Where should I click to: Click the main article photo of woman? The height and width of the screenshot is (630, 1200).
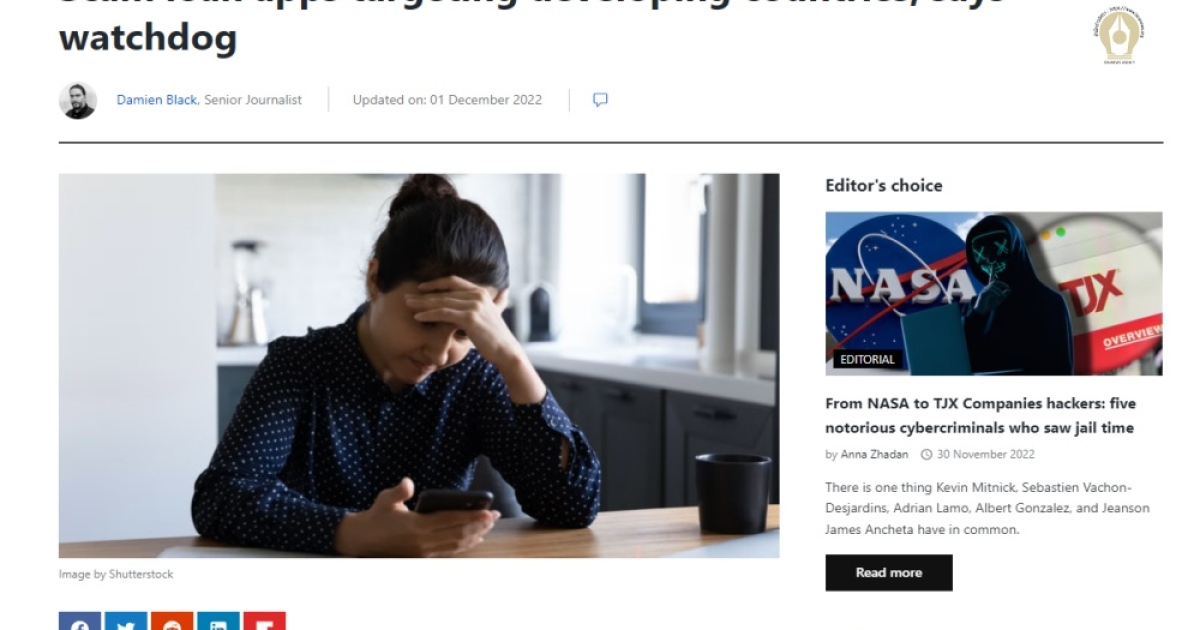[x=419, y=366]
